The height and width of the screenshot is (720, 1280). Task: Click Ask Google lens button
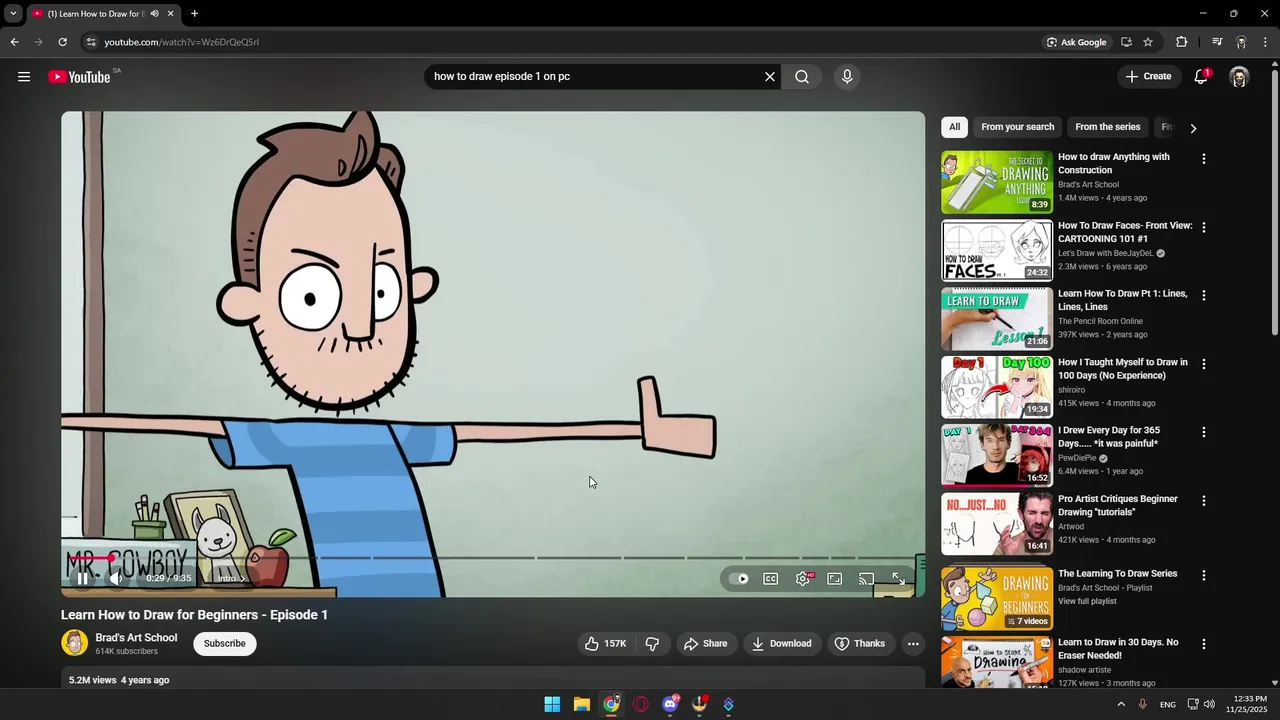[1077, 42]
